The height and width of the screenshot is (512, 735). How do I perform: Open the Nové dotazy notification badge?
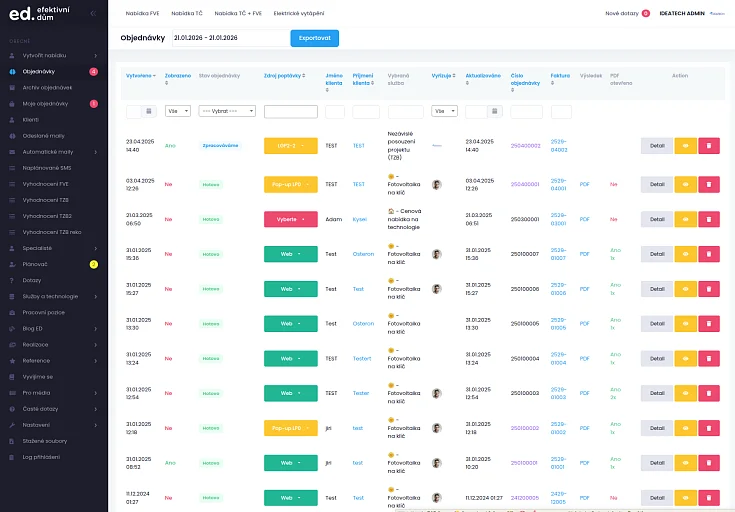(x=645, y=14)
